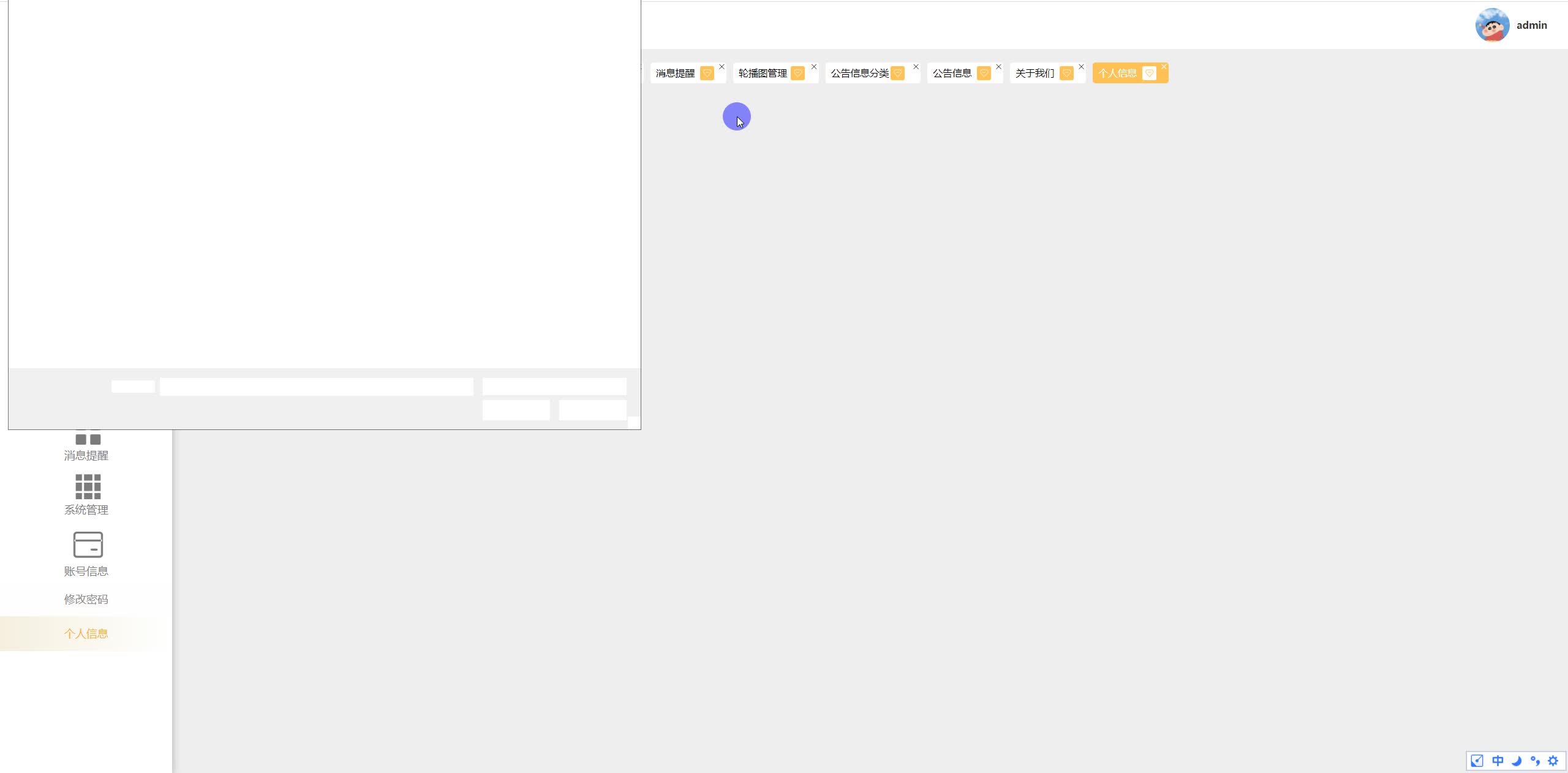
Task: Expand the 账号信息 sidebar menu
Action: point(86,571)
